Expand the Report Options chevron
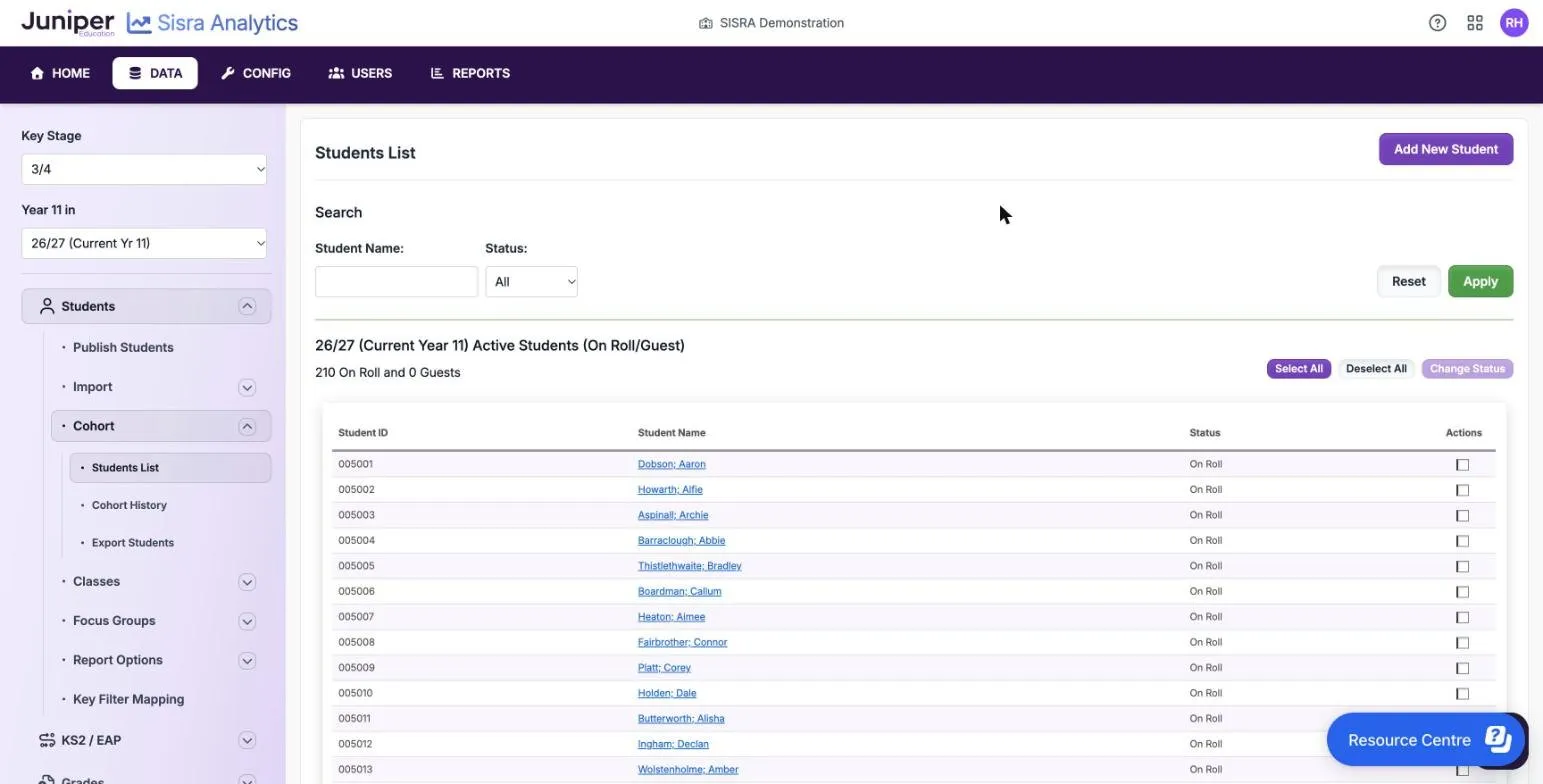 click(x=247, y=661)
